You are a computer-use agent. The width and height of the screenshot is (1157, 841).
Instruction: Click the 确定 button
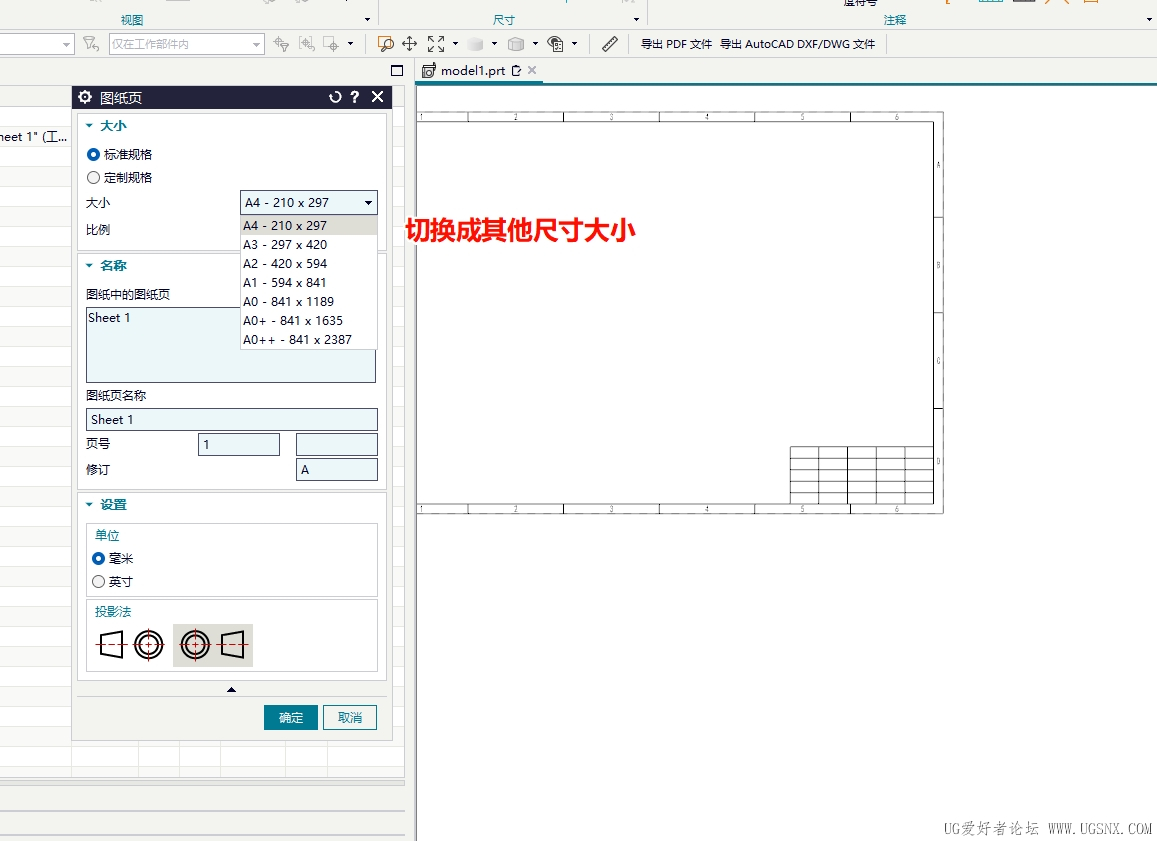[290, 718]
